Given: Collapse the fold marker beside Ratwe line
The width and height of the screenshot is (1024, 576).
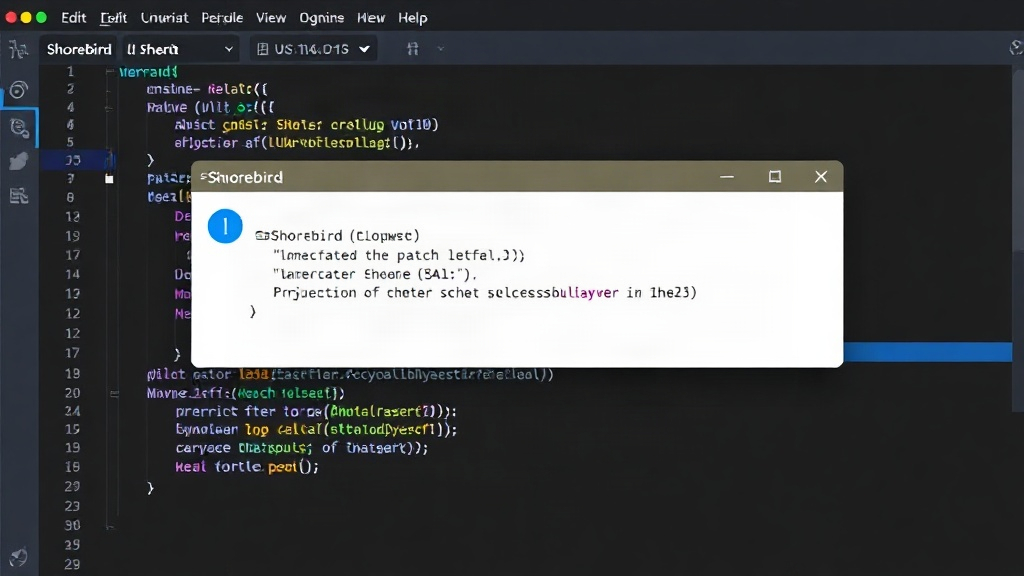Looking at the screenshot, I should pos(109,107).
